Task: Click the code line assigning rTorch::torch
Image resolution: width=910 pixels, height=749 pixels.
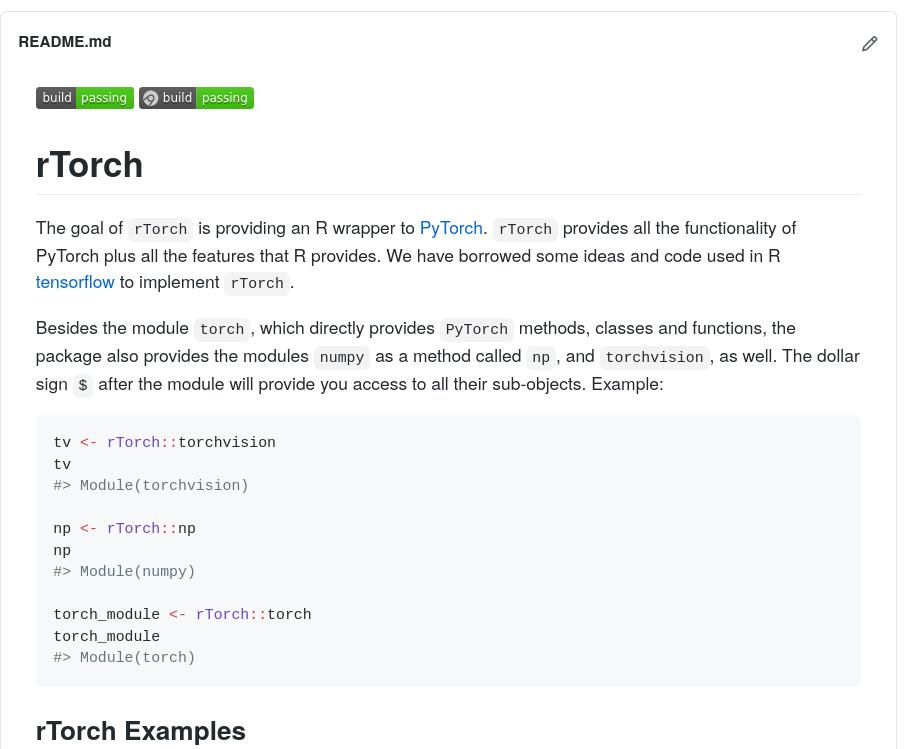Action: 182,615
